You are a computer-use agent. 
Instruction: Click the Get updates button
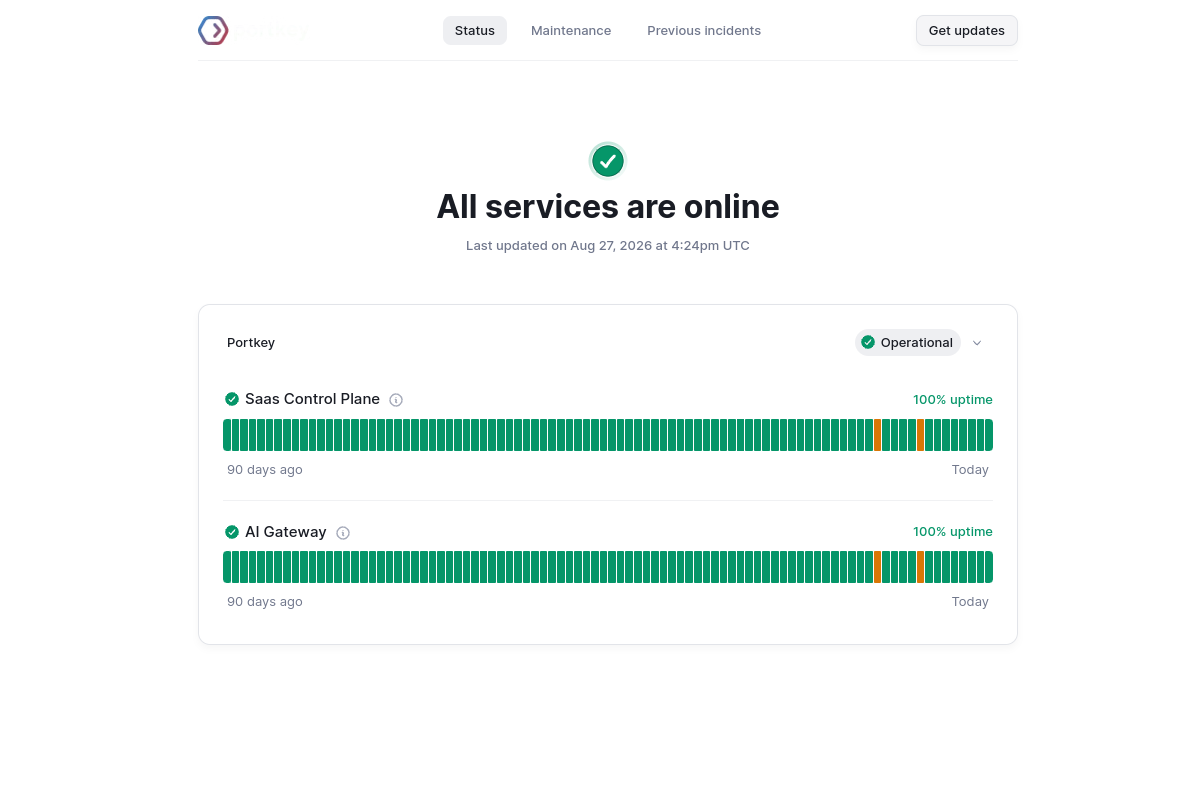click(x=967, y=30)
